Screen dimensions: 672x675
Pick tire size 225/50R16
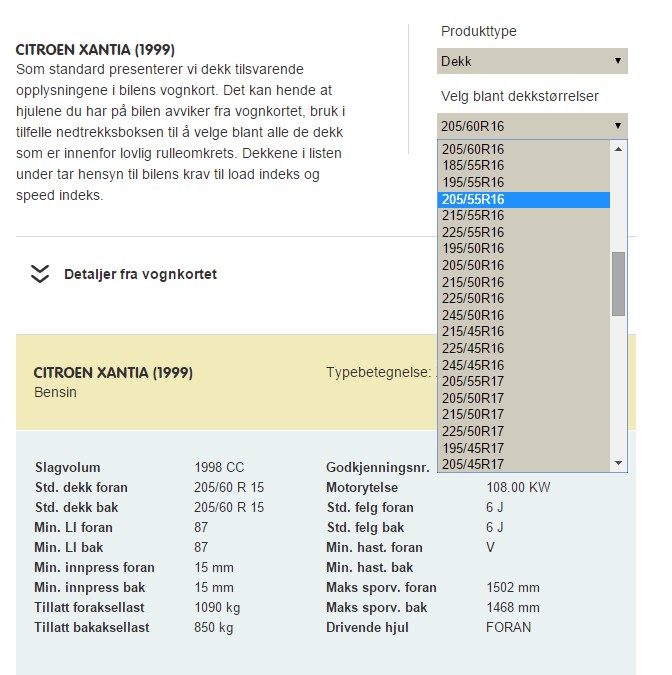523,298
